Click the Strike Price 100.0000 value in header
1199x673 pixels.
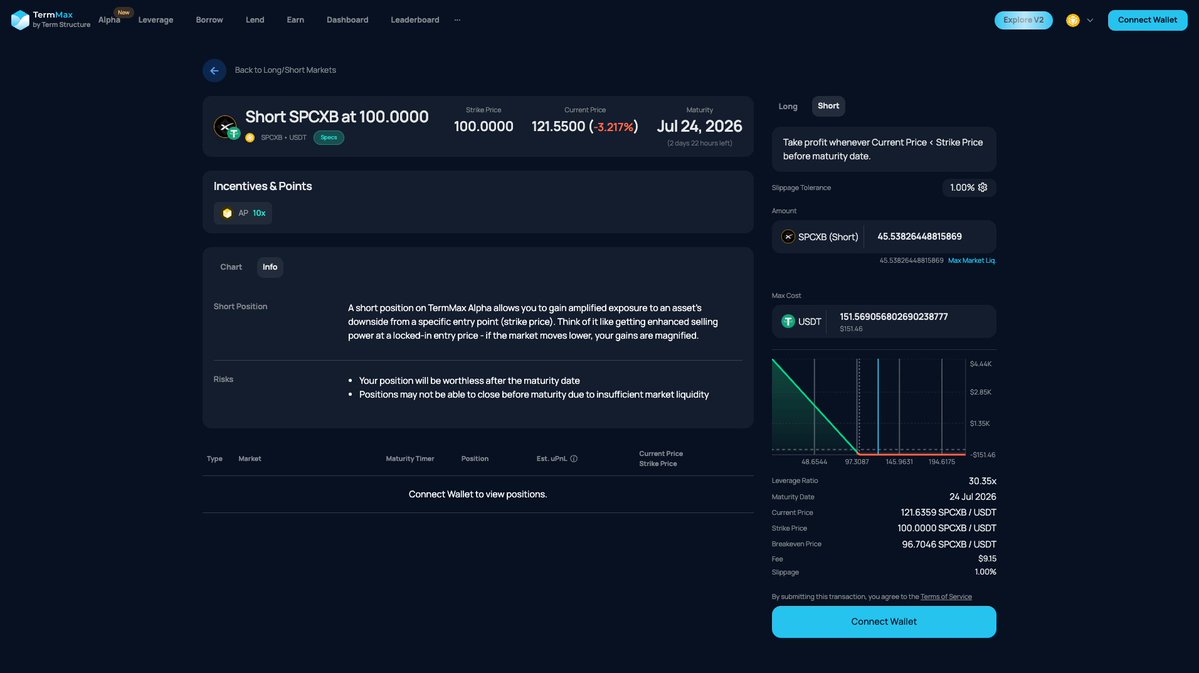coord(483,126)
